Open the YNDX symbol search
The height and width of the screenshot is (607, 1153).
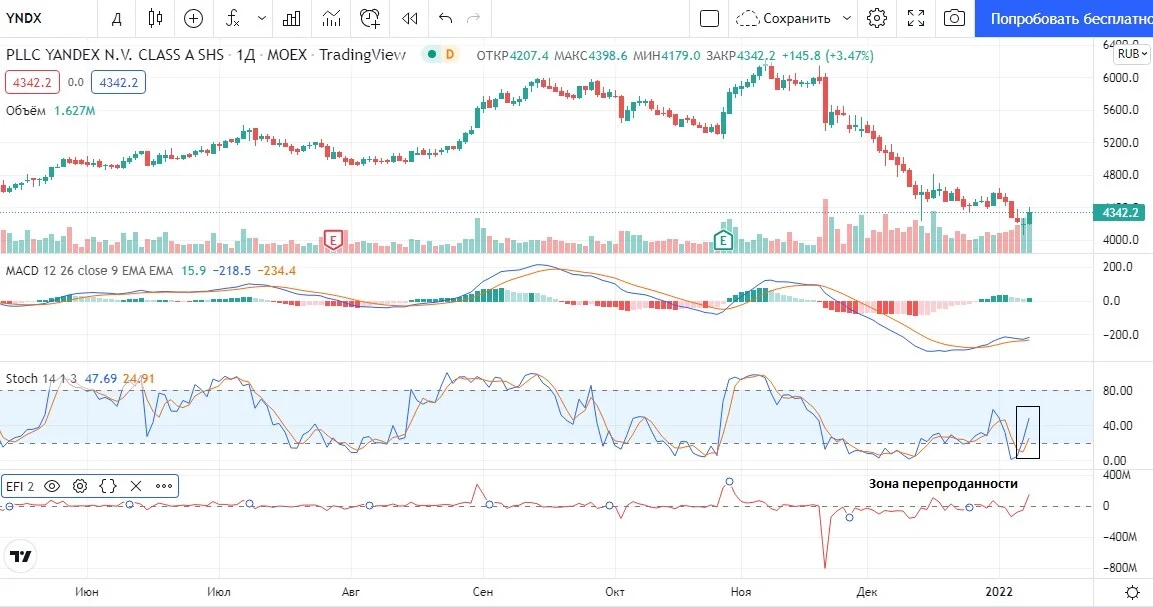tap(24, 18)
